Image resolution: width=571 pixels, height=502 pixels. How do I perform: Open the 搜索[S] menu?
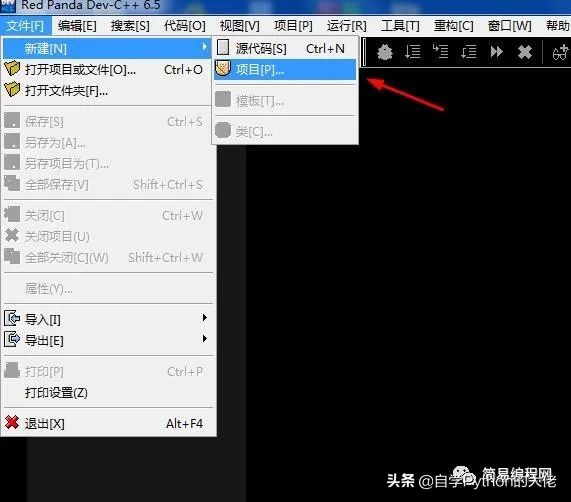coord(130,26)
